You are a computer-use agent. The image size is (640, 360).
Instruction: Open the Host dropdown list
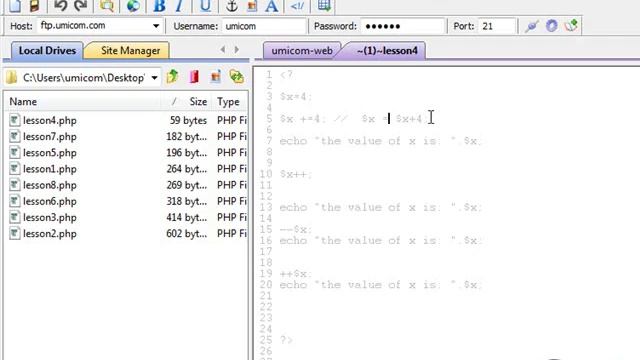[x=156, y=26]
